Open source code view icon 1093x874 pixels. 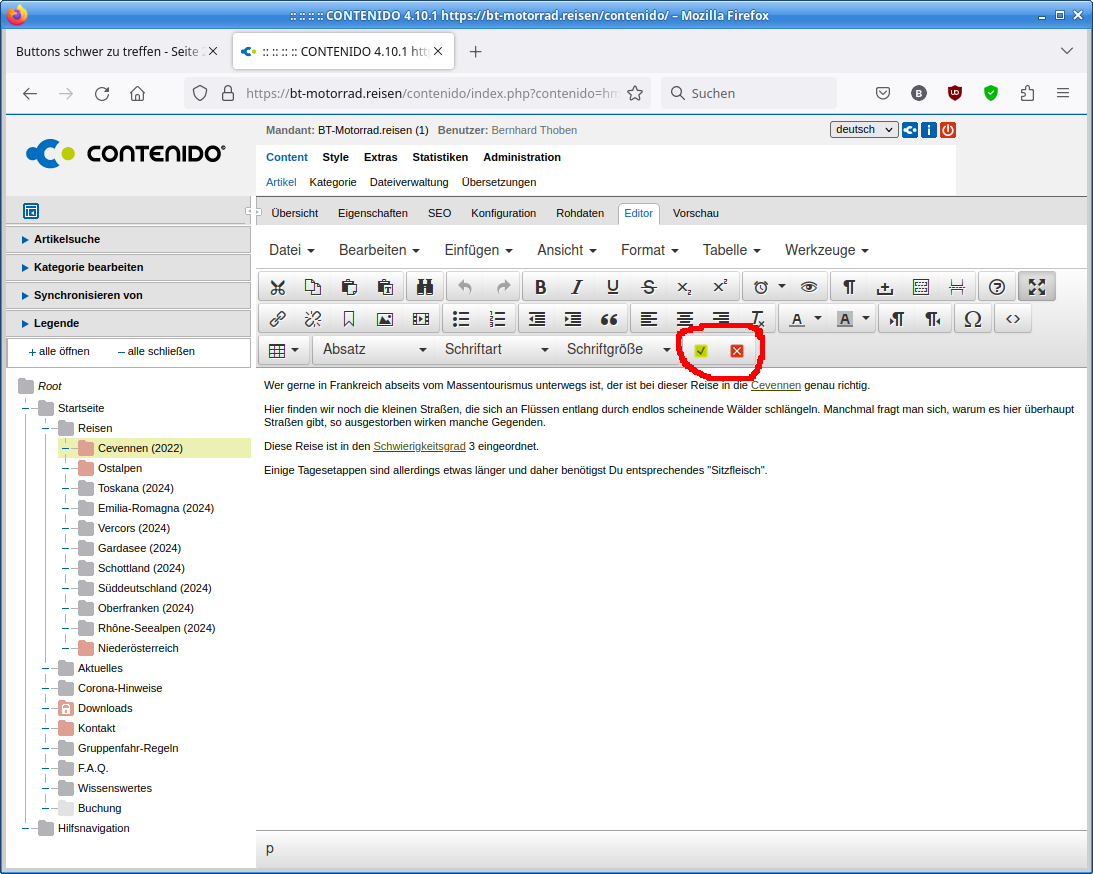point(1013,319)
